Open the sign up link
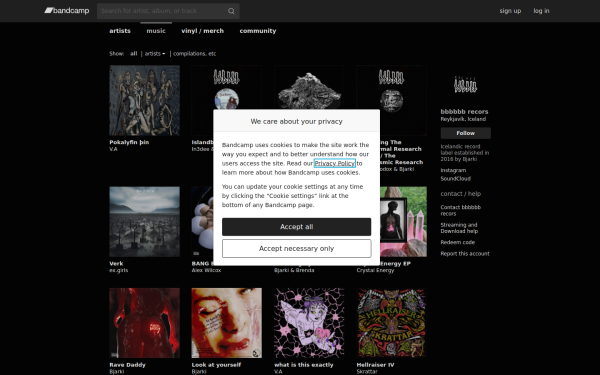The image size is (600, 375). tap(510, 11)
